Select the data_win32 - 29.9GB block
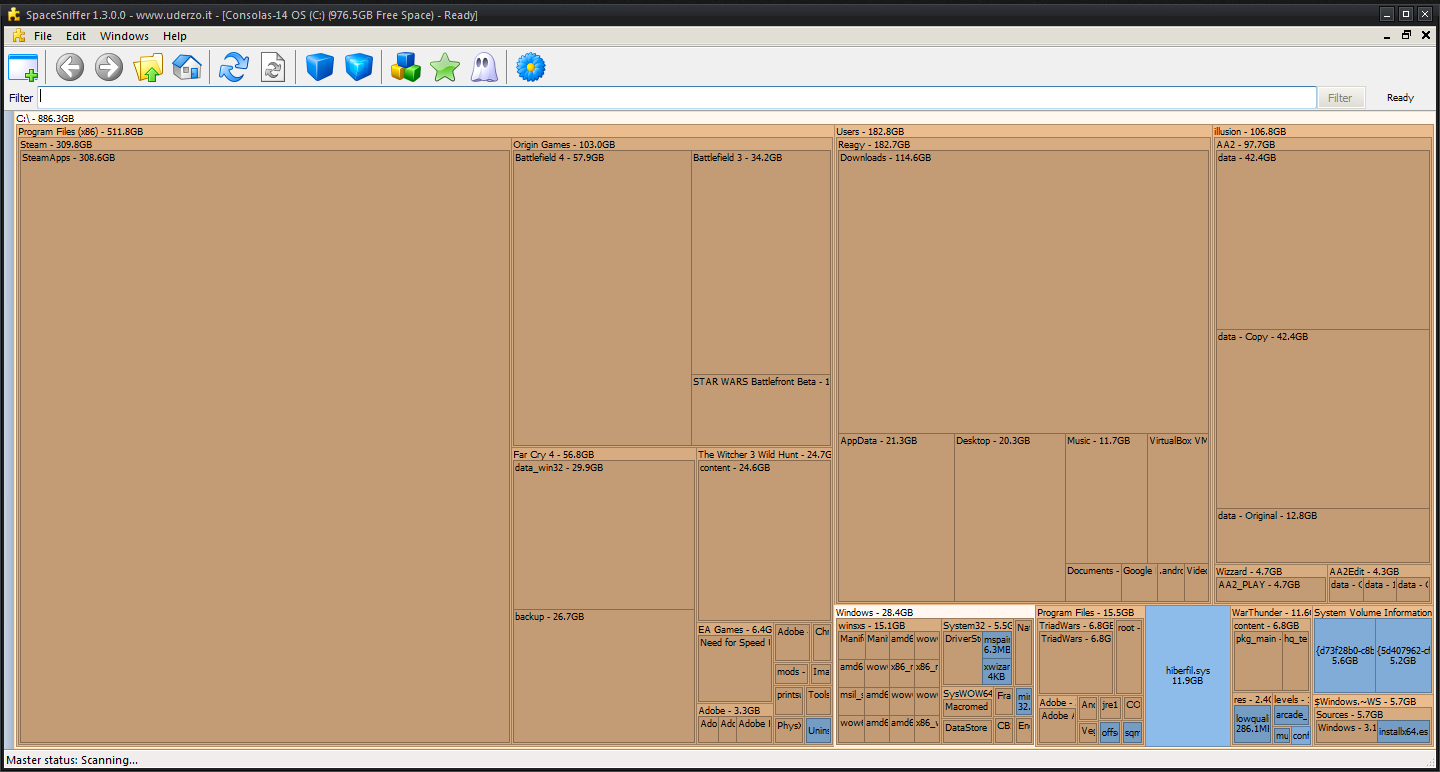Viewport: 1440px width, 772px height. point(604,535)
